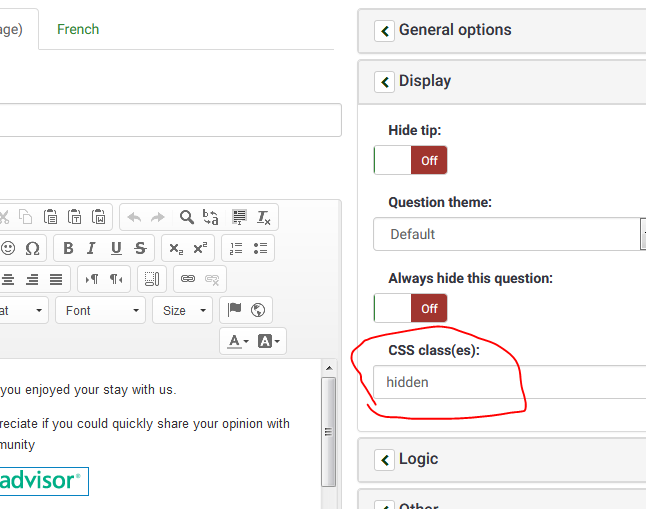Insert a special character (Omega)
This screenshot has width=646, height=509.
tap(32, 248)
